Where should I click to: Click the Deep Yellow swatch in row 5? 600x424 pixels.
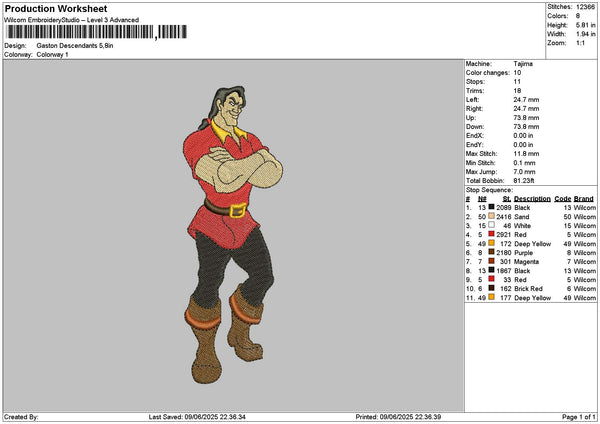pos(491,243)
